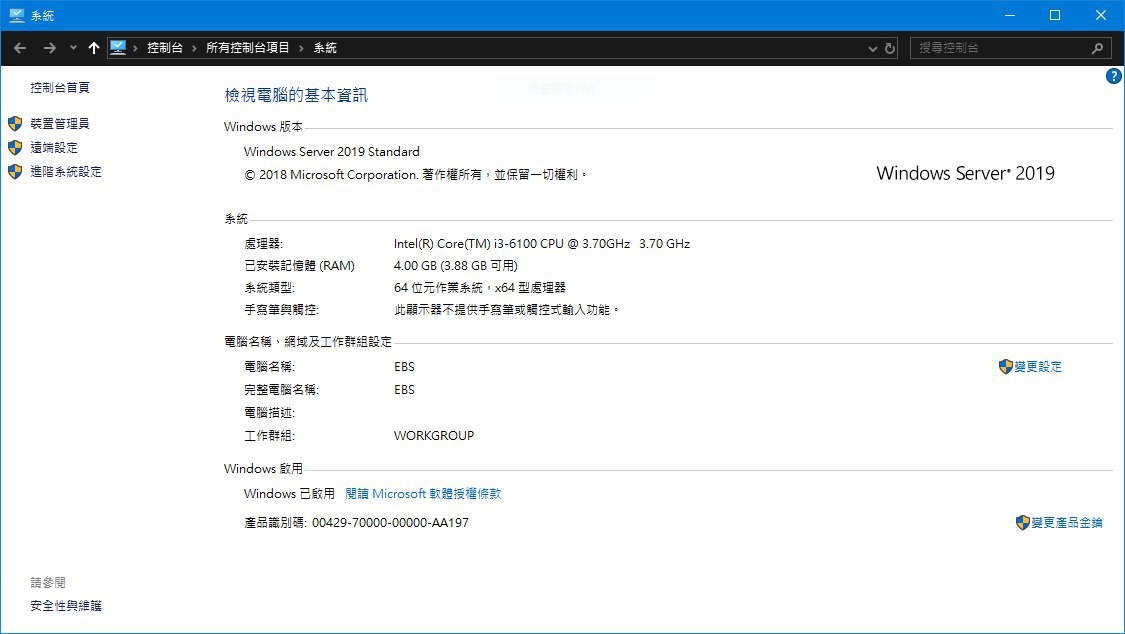Minimize the 系統 window
Viewport: 1125px width, 634px height.
click(1009, 15)
